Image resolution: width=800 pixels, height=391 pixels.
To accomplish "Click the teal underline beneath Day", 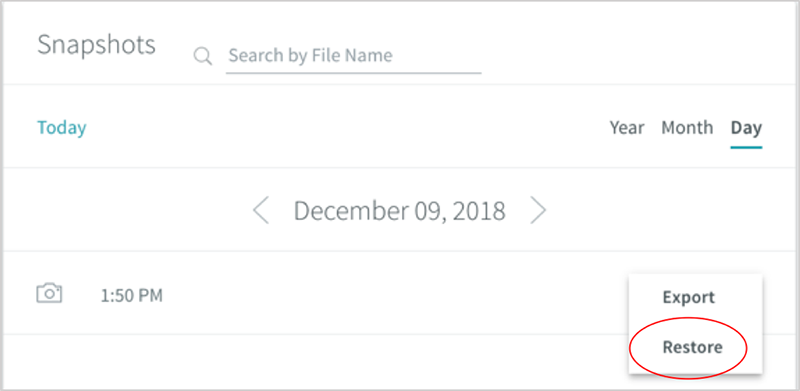I will (746, 148).
